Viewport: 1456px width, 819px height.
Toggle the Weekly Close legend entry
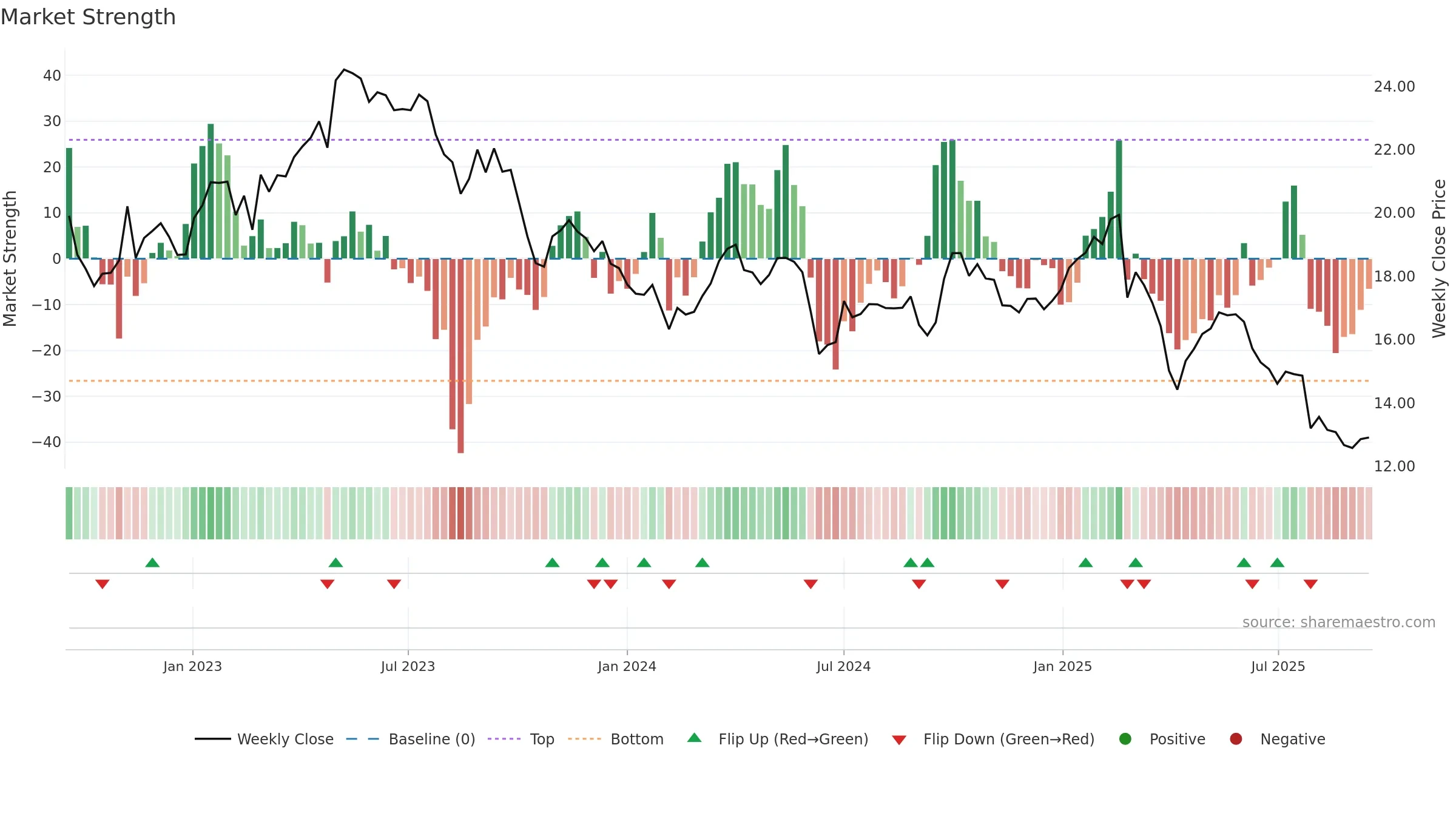coord(264,739)
